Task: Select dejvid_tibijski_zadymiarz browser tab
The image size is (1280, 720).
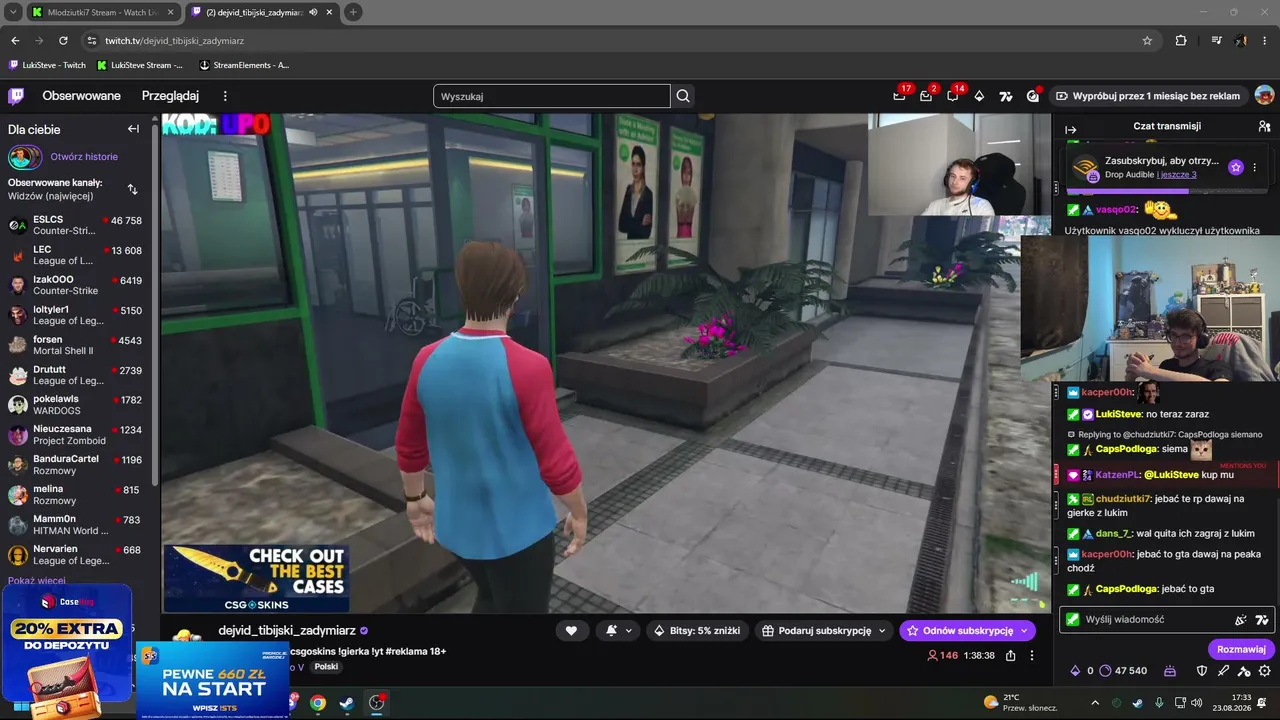Action: point(262,12)
